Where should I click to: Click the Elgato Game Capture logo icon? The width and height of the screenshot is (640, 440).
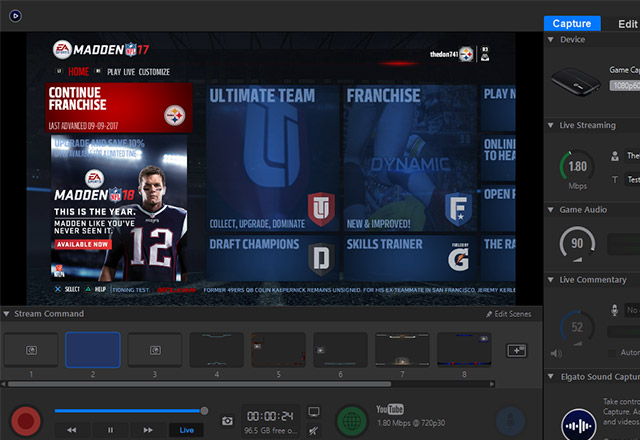coord(16,16)
